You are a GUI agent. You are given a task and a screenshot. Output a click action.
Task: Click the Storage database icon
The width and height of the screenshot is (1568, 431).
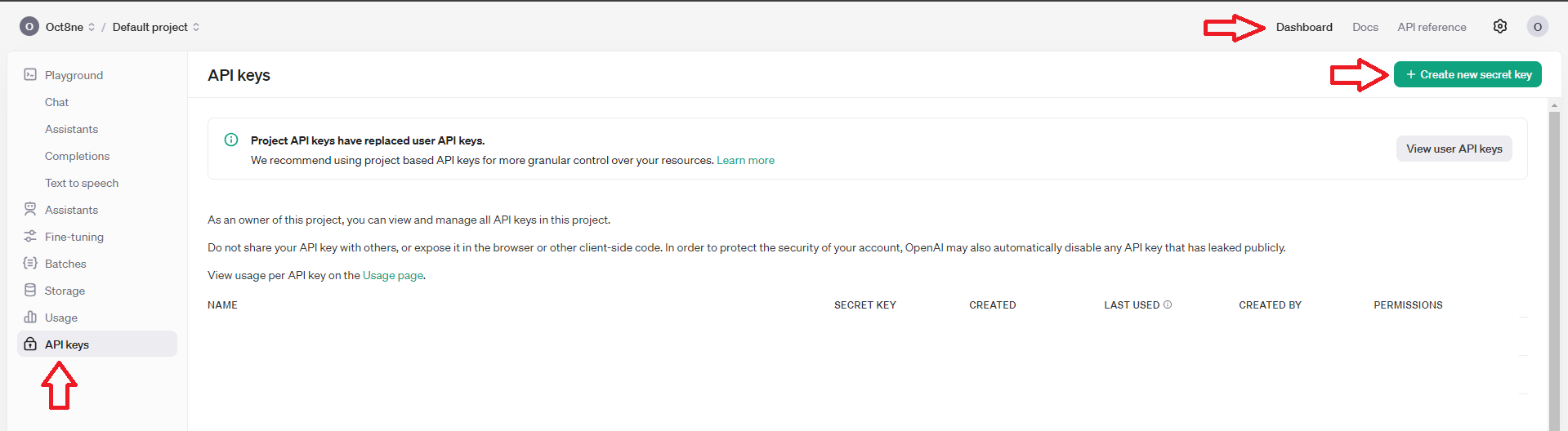[x=30, y=291]
